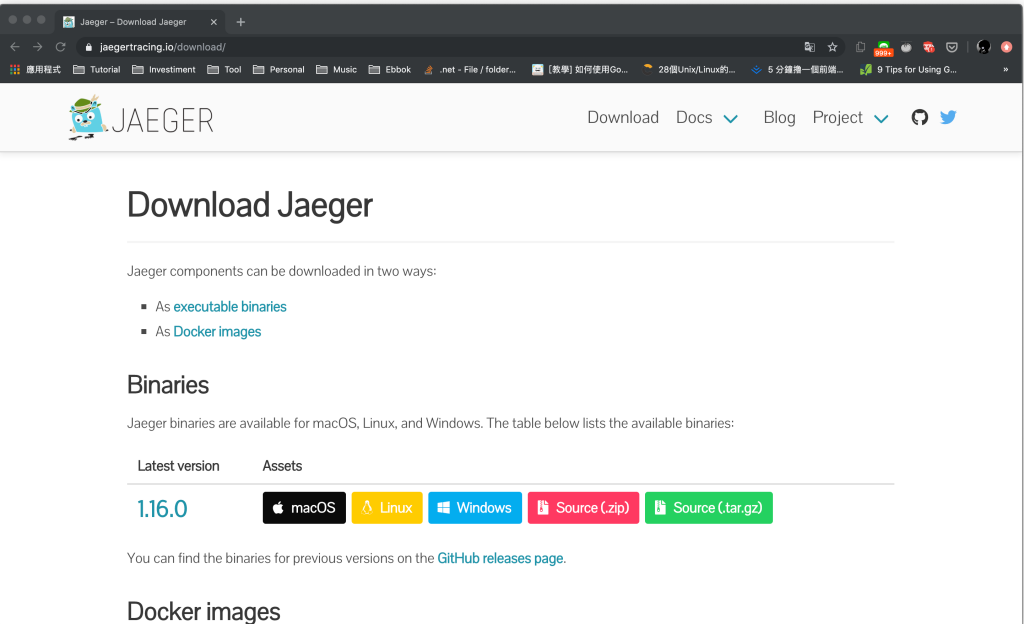Screen dimensions: 1024x624
Task: Bookmark this page with star icon
Action: pyautogui.click(x=832, y=47)
